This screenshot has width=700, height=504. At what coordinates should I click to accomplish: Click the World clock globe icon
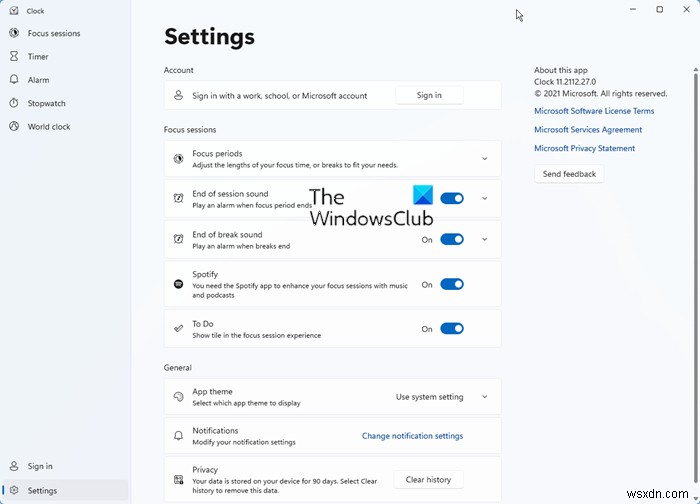[14, 127]
